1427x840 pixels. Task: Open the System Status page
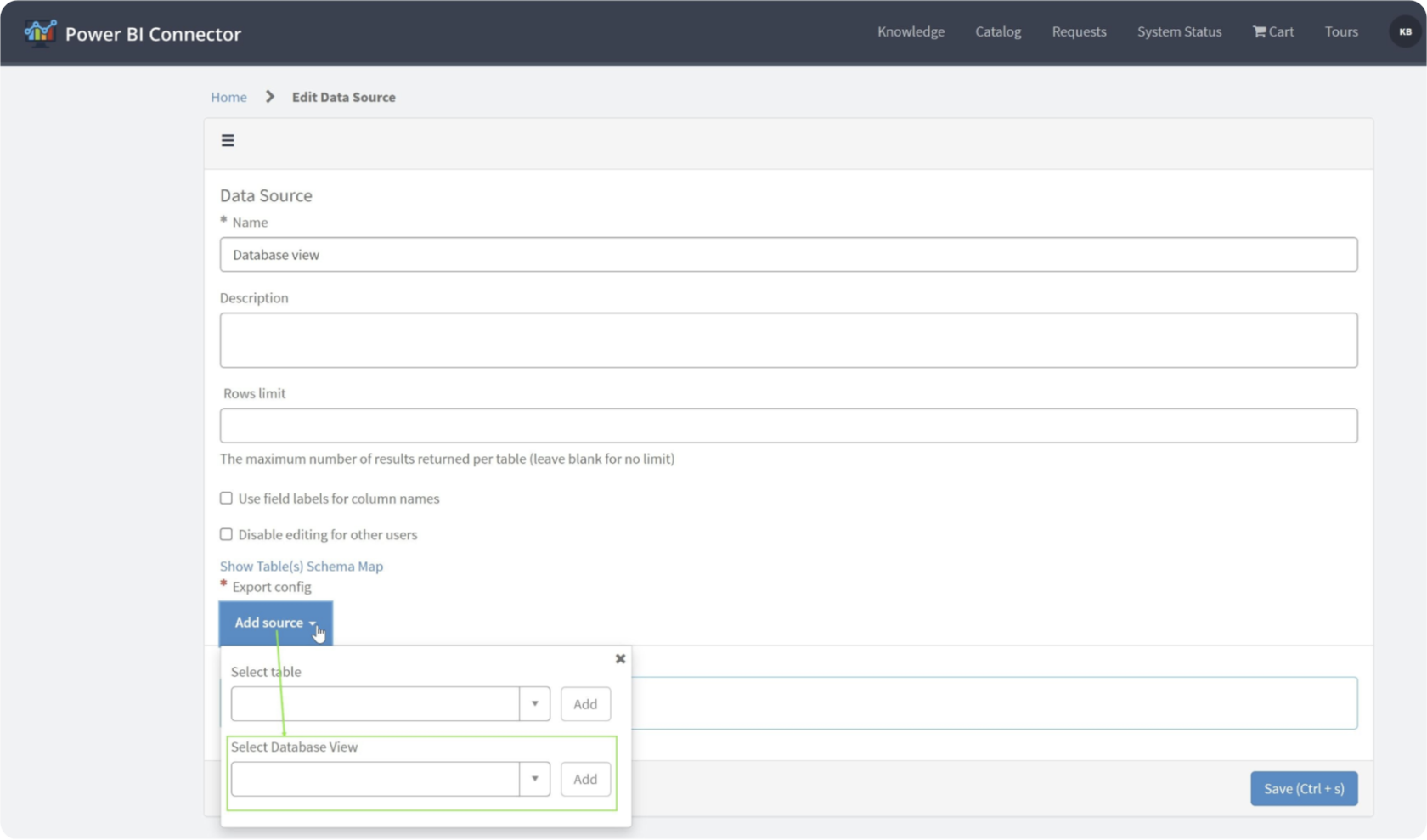click(x=1179, y=31)
